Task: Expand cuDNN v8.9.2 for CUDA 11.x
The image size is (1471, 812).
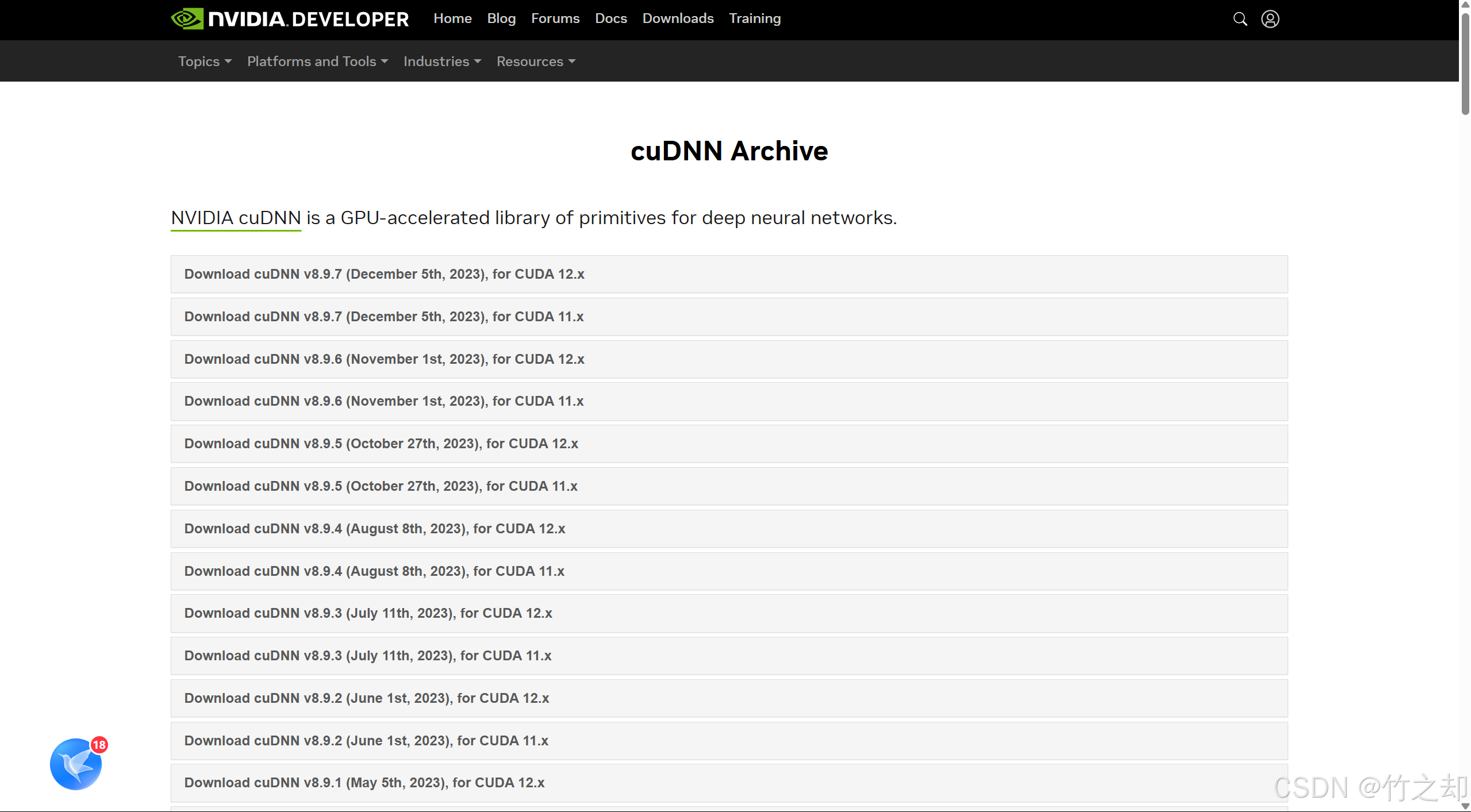Action: click(366, 741)
